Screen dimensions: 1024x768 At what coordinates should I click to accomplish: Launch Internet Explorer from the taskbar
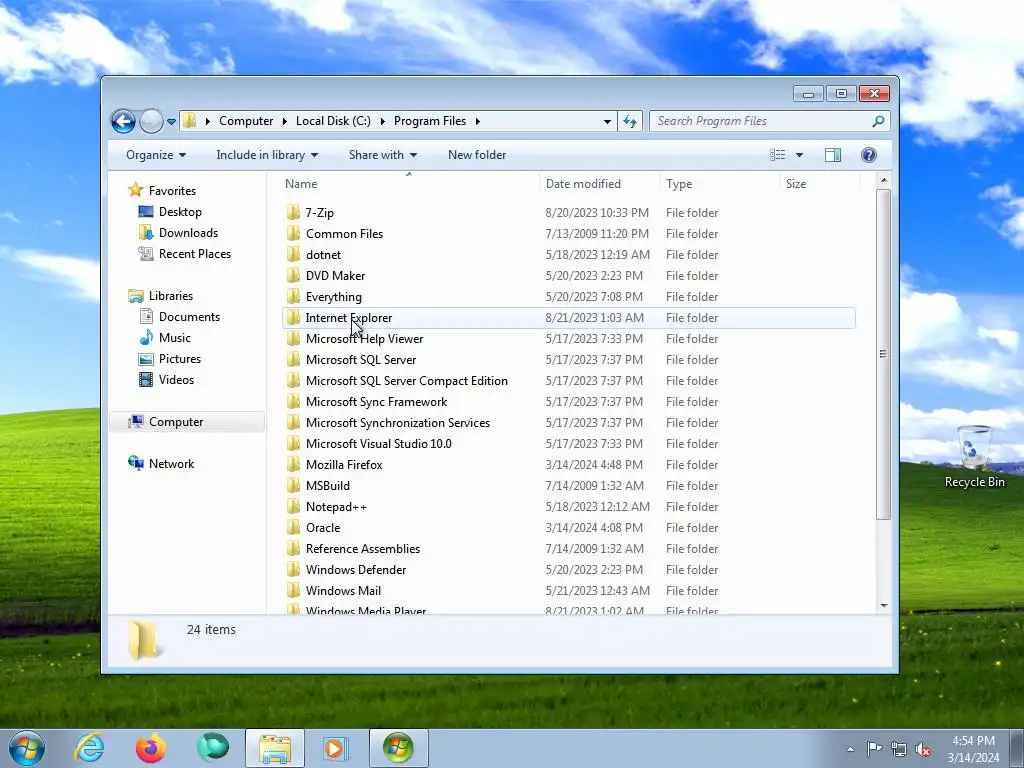89,748
